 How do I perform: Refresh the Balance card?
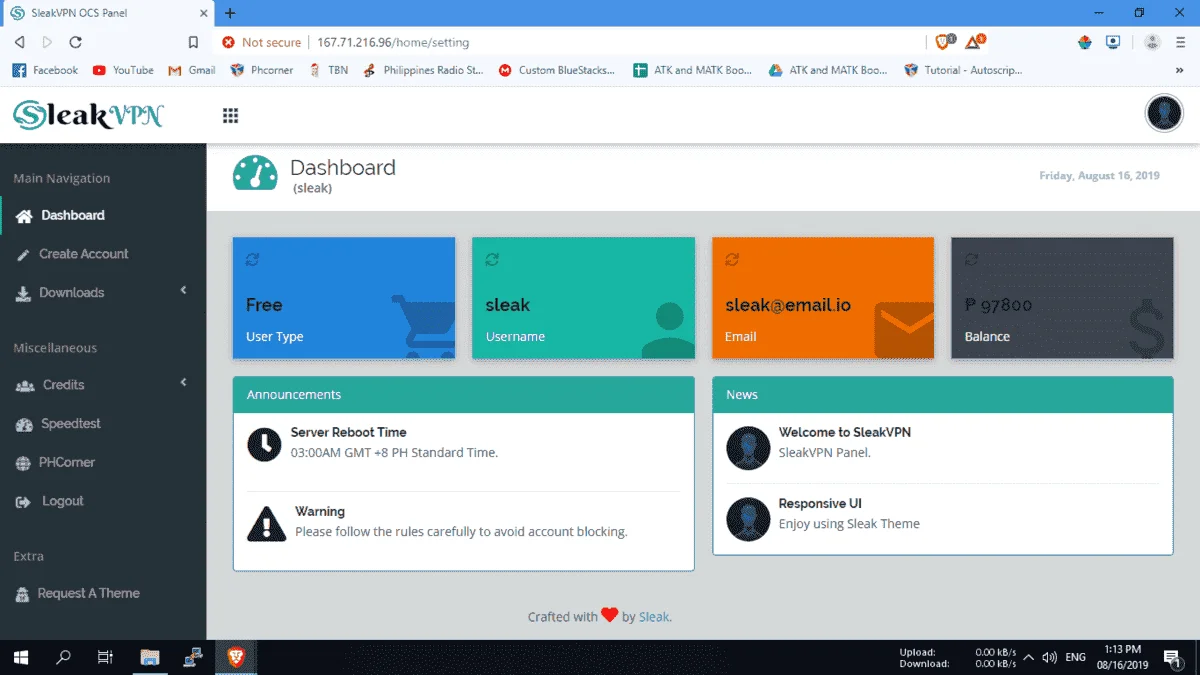point(971,259)
